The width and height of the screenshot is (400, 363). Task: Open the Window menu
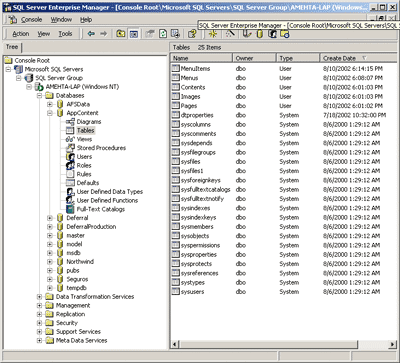click(61, 20)
